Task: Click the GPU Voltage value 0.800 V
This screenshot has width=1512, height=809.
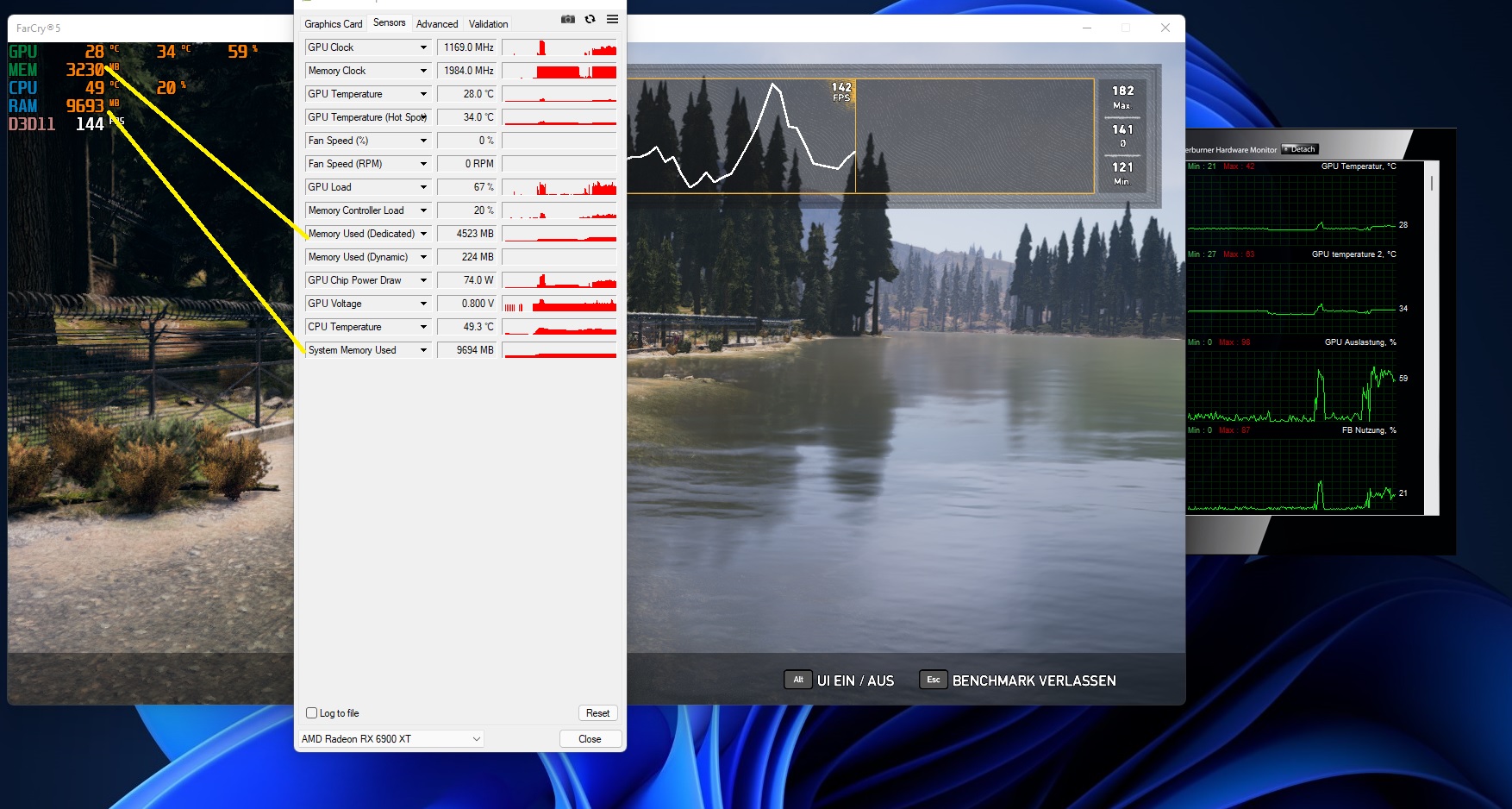Action: tap(467, 304)
